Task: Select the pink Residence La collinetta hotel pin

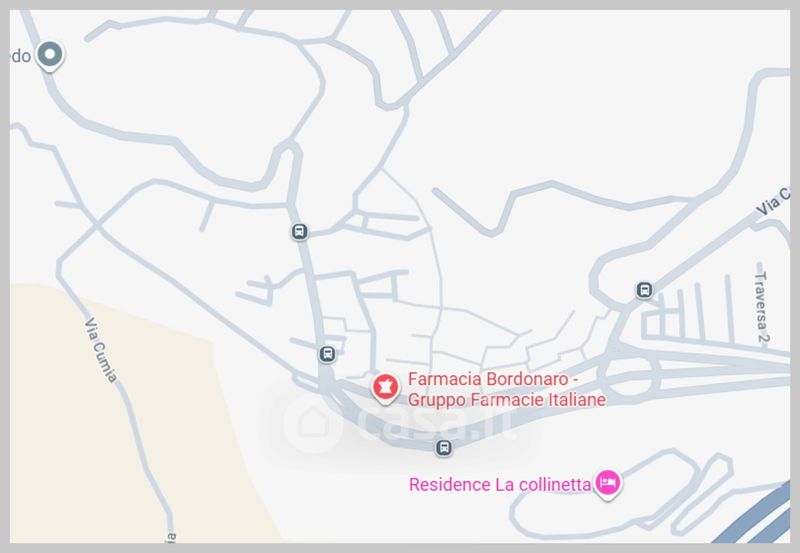Action: [x=608, y=483]
